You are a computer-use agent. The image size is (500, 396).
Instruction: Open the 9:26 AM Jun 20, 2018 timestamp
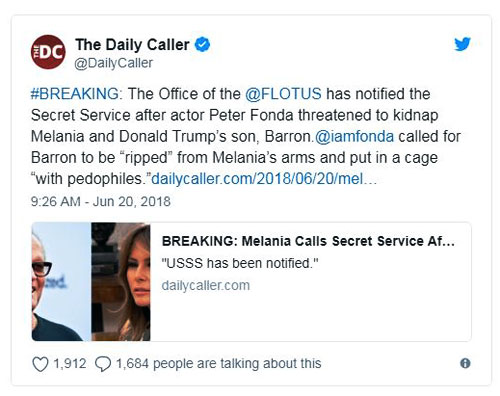pyautogui.click(x=101, y=201)
